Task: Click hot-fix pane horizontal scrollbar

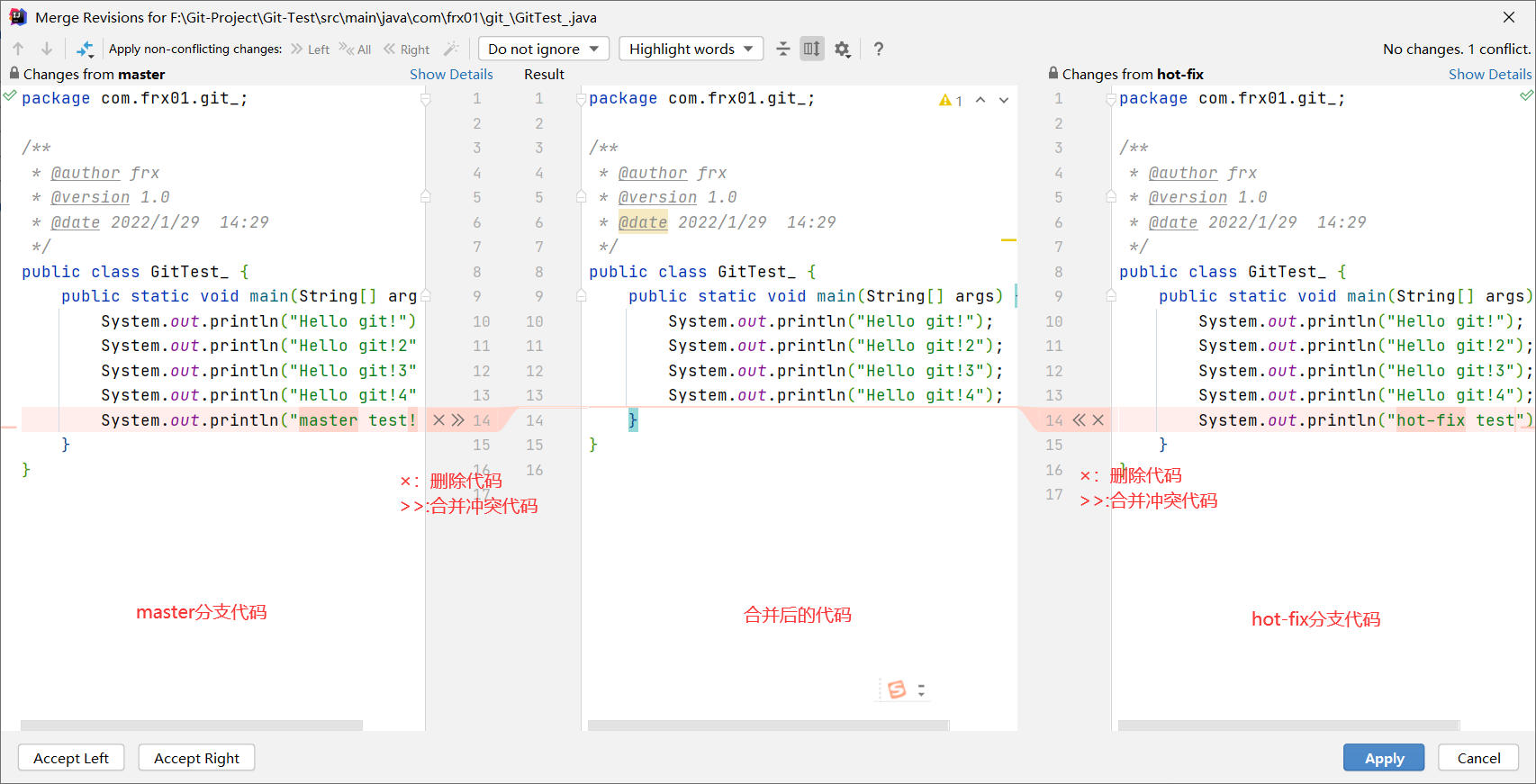Action: pyautogui.click(x=1288, y=725)
